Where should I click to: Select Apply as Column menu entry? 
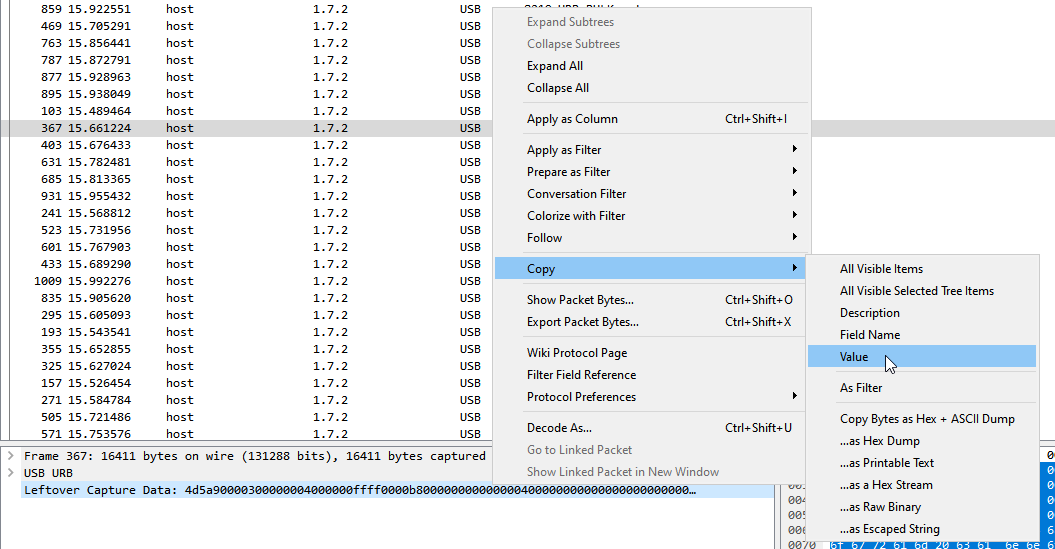(x=572, y=119)
